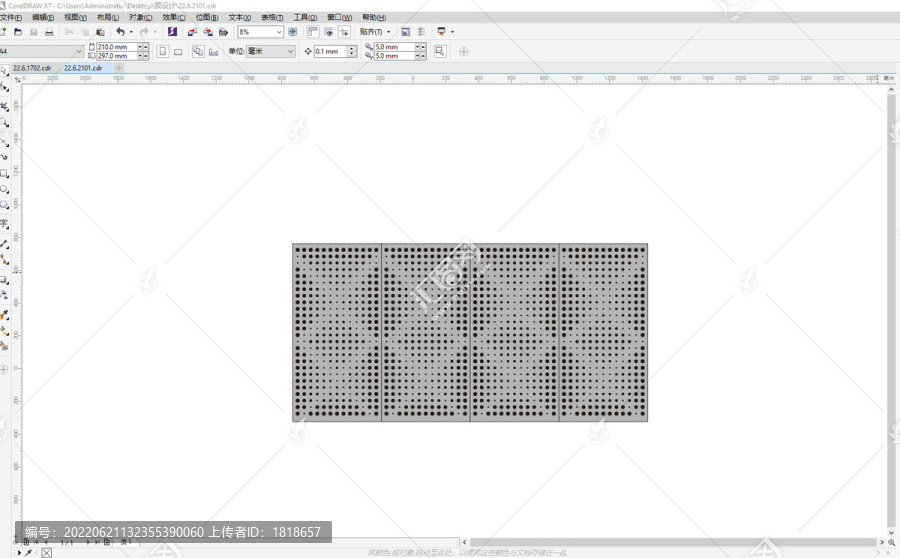
Task: Click the full-screen preview icon
Action: pos(293,32)
